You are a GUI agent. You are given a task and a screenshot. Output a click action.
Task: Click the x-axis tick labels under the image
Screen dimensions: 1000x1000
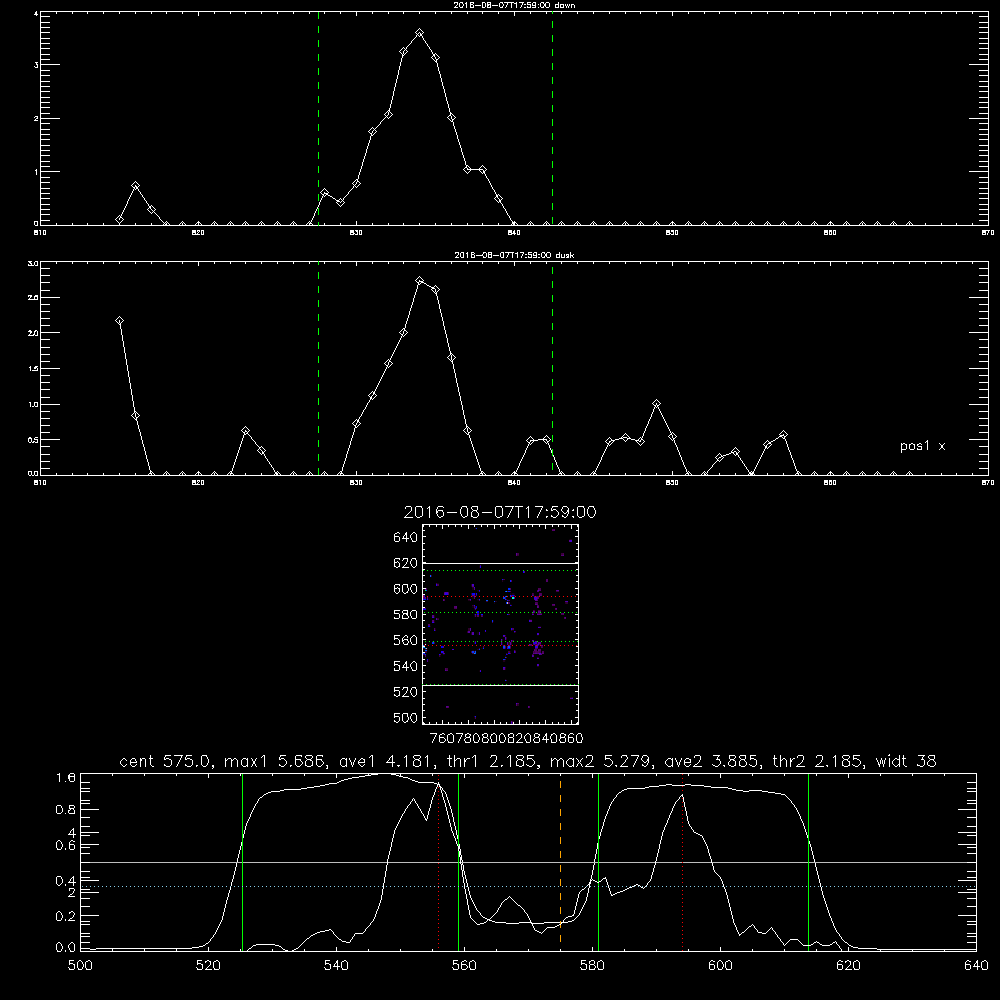[506, 739]
